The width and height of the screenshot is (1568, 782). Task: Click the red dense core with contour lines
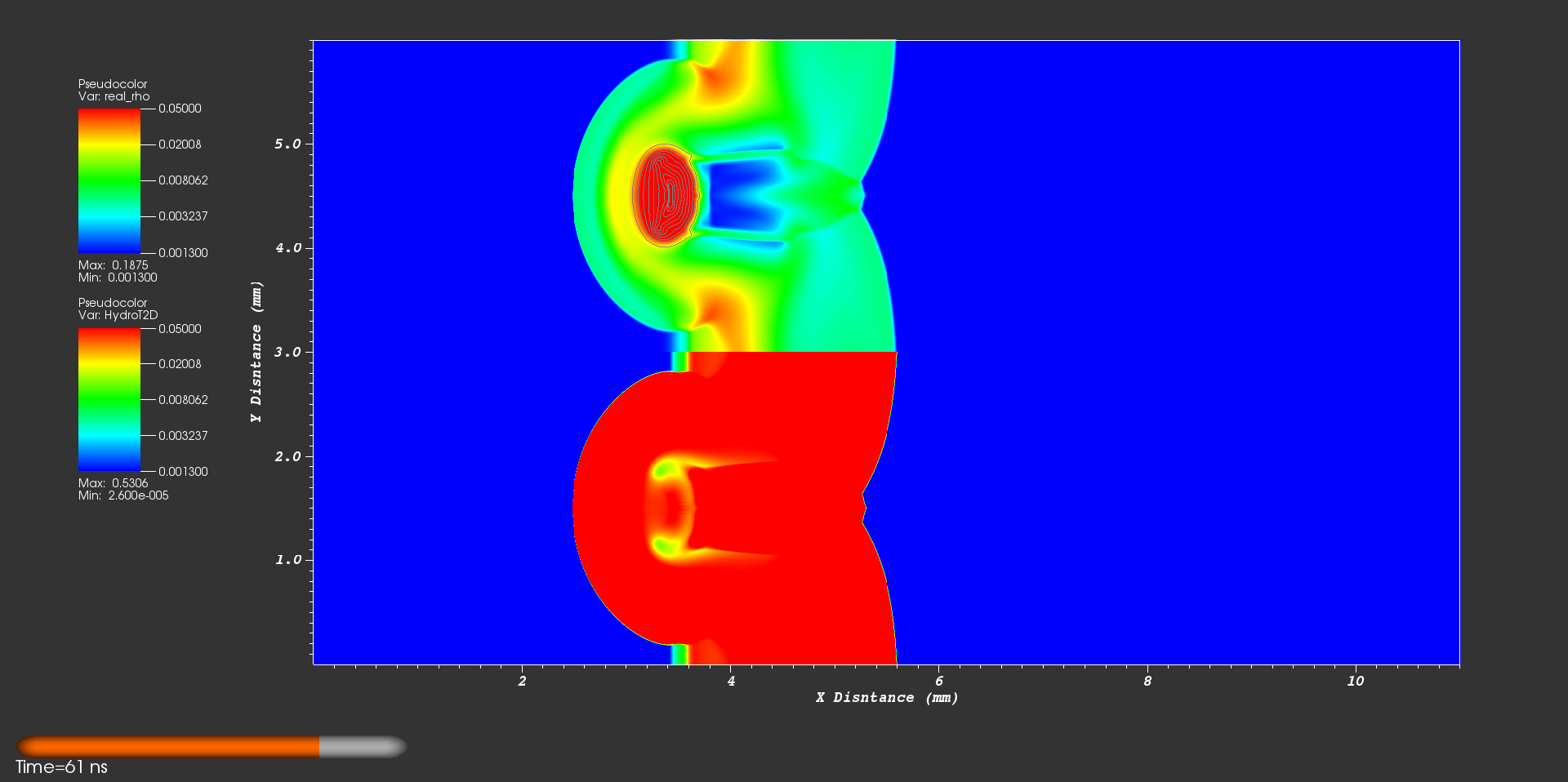pos(666,195)
